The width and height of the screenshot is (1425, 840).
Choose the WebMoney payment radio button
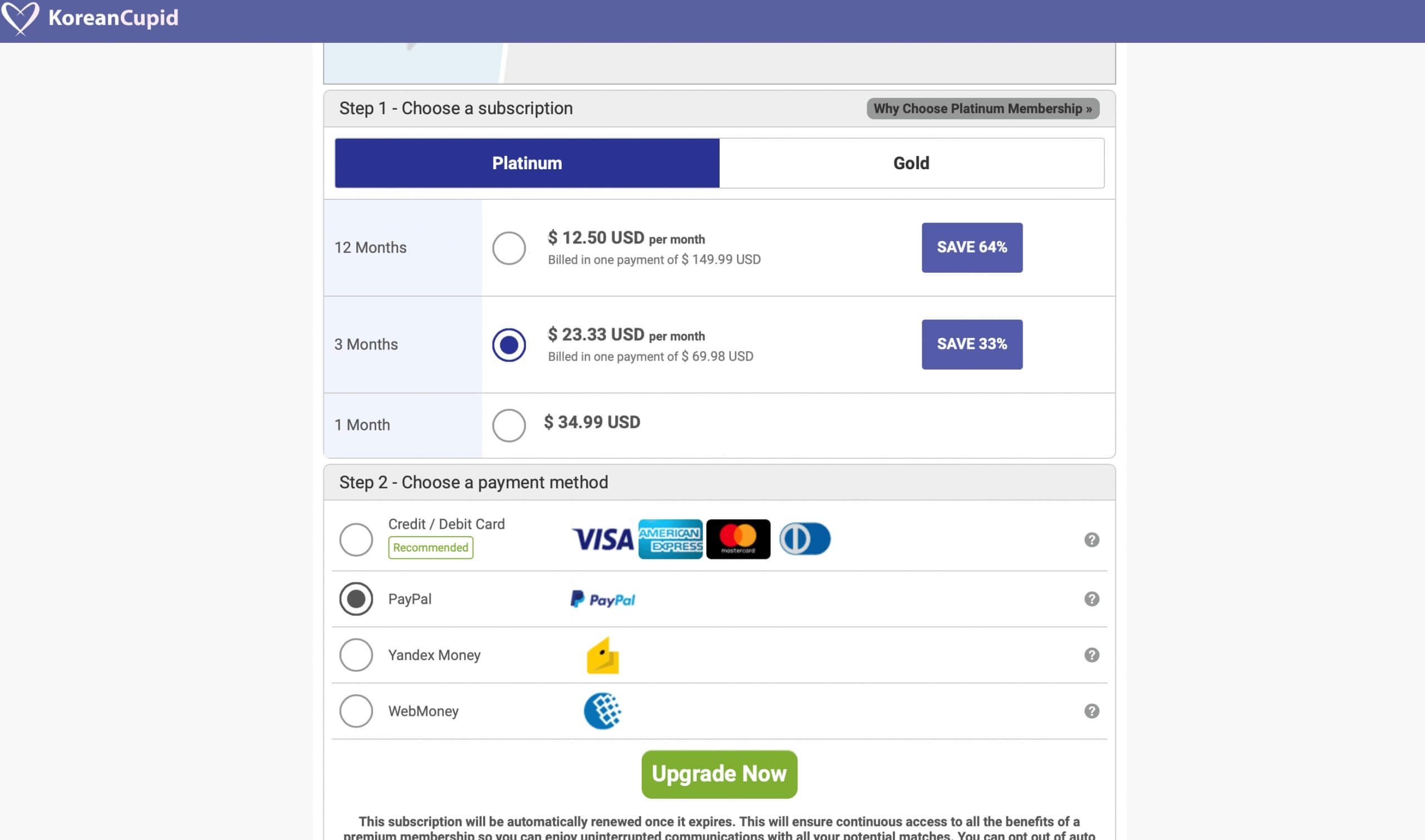(356, 711)
